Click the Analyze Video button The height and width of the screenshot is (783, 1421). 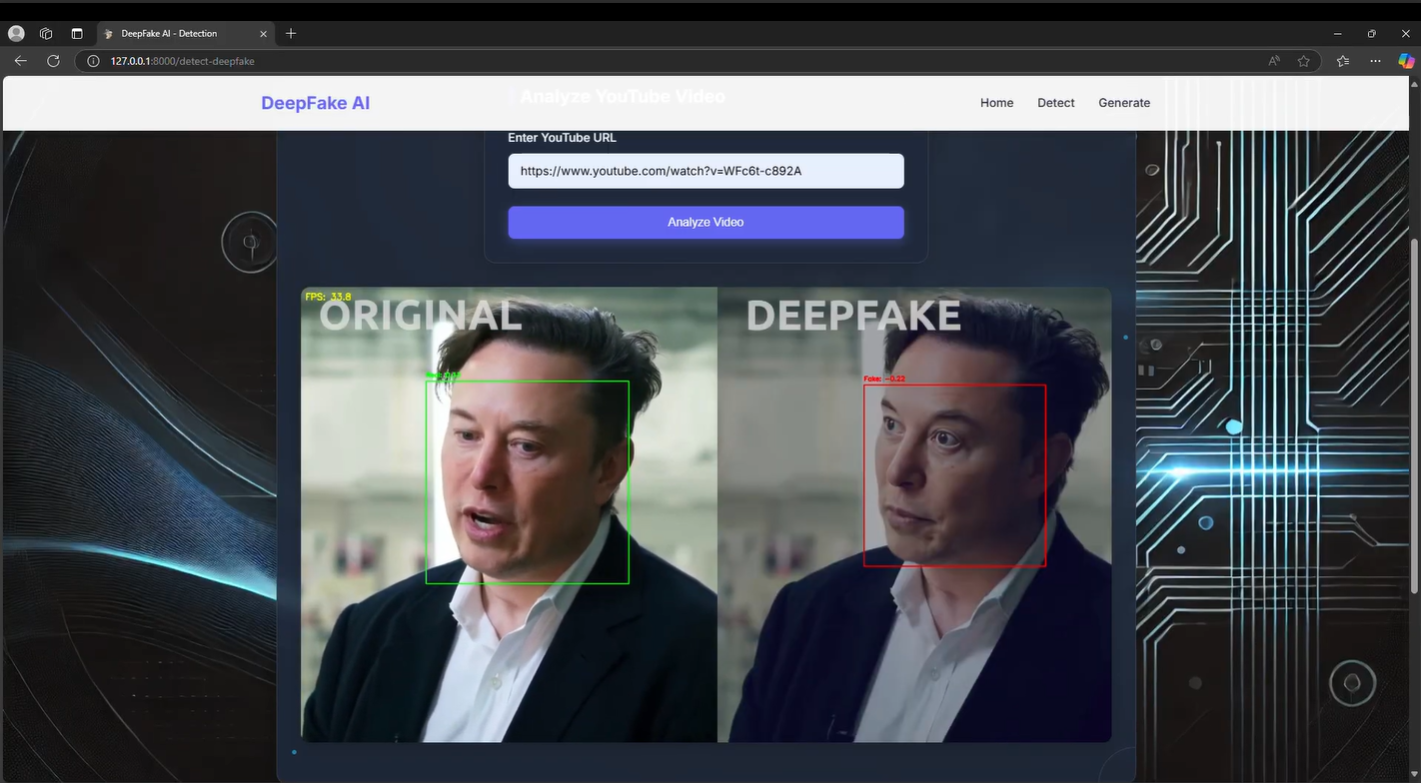tap(706, 222)
